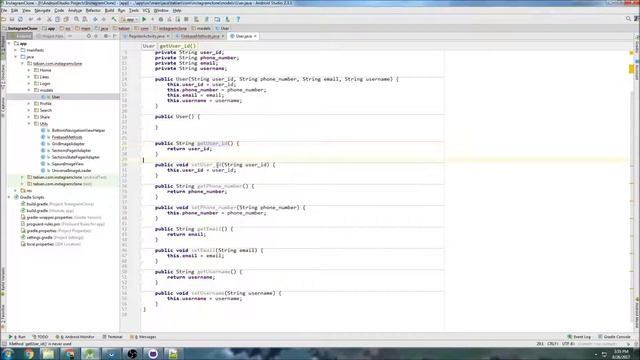This screenshot has width=640, height=360.
Task: Click the Synchronize toolbar icon
Action: pos(20,19)
